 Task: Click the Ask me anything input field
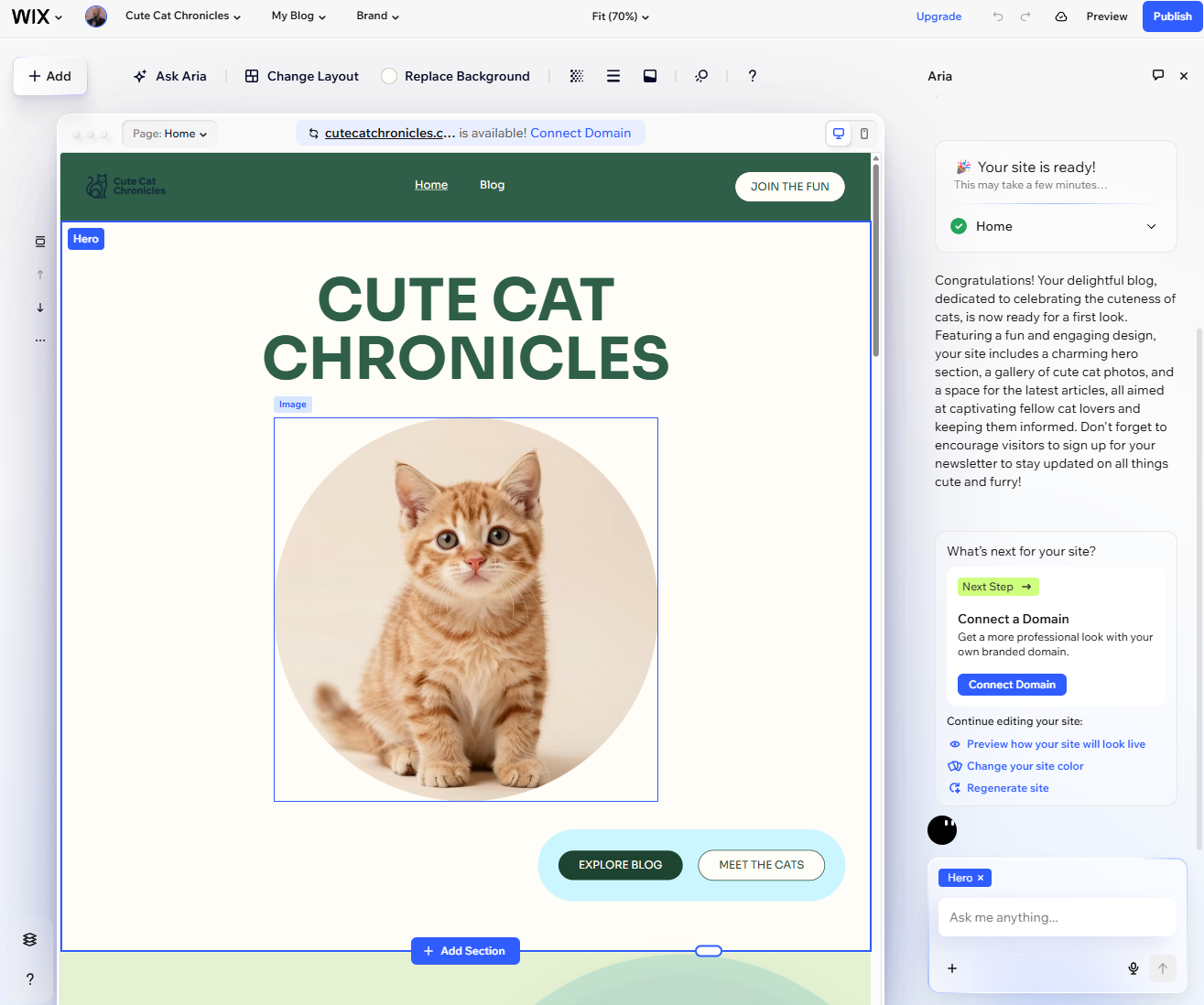point(1058,916)
